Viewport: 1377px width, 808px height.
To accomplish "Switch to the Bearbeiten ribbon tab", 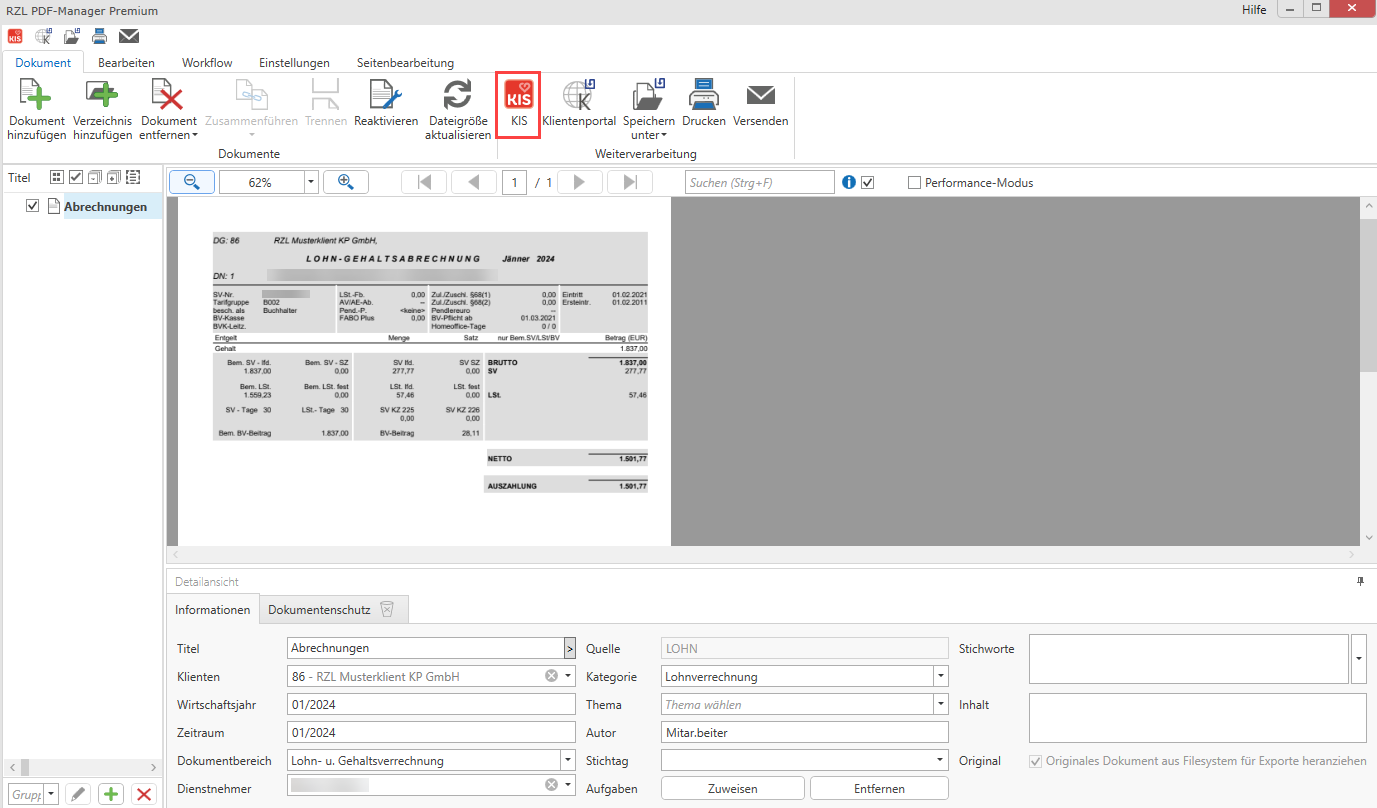I will 126,62.
